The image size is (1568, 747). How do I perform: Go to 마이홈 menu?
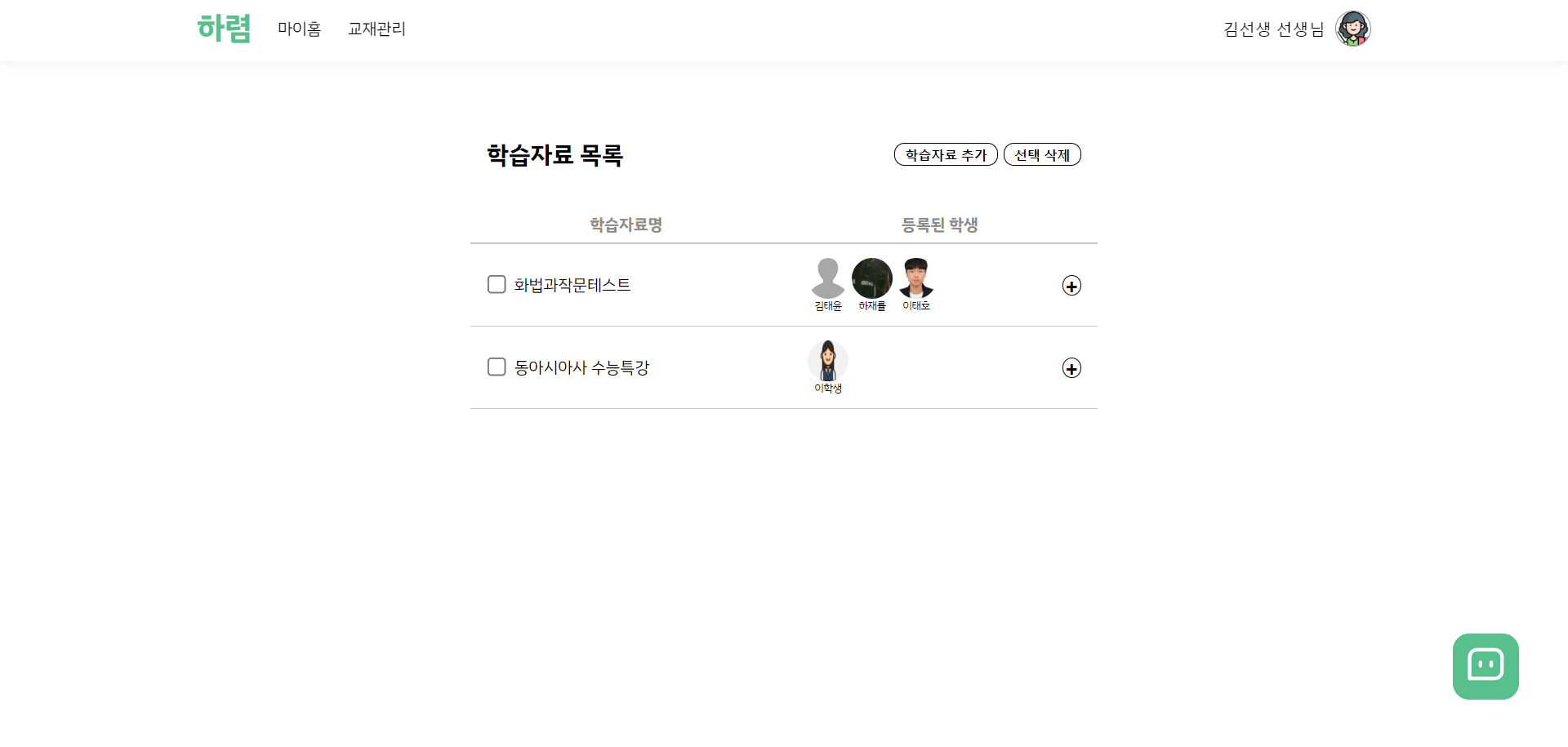pyautogui.click(x=299, y=29)
